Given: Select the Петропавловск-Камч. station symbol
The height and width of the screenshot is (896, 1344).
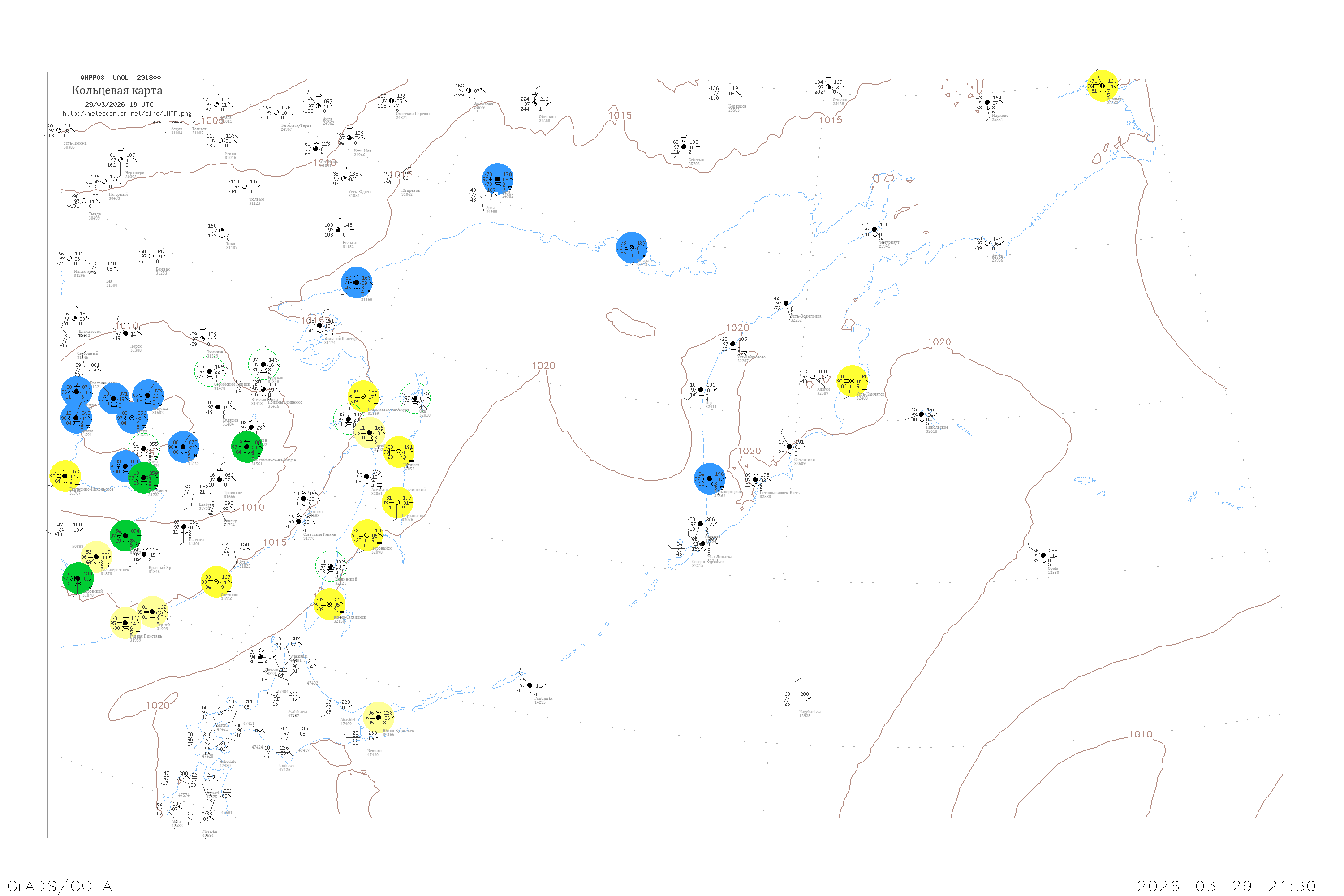Looking at the screenshot, I should (755, 479).
